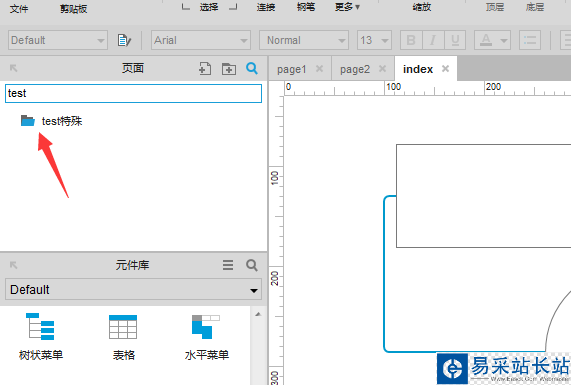Open the widget library search
This screenshot has width=571, height=385.
click(x=252, y=265)
